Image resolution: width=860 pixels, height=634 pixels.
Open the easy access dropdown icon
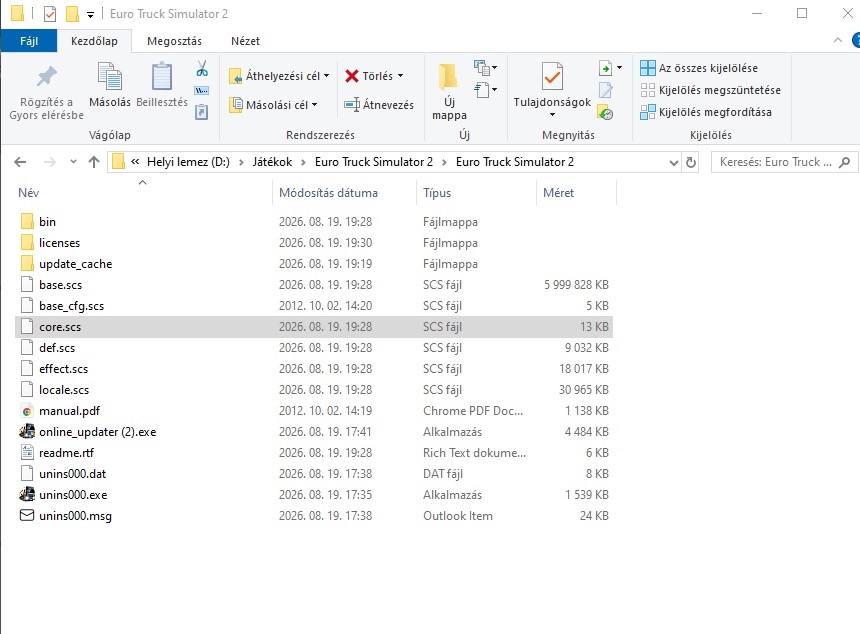pos(485,89)
